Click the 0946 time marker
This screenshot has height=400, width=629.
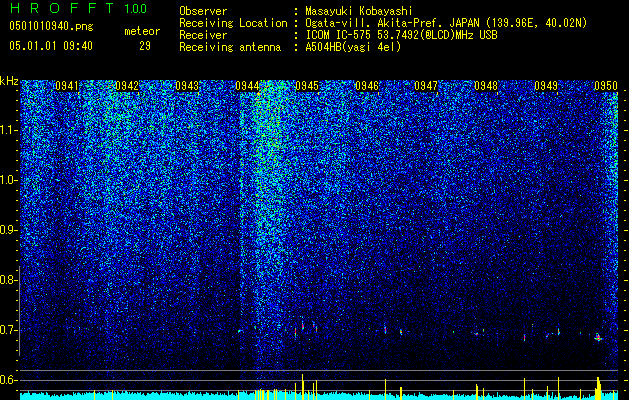(x=367, y=86)
